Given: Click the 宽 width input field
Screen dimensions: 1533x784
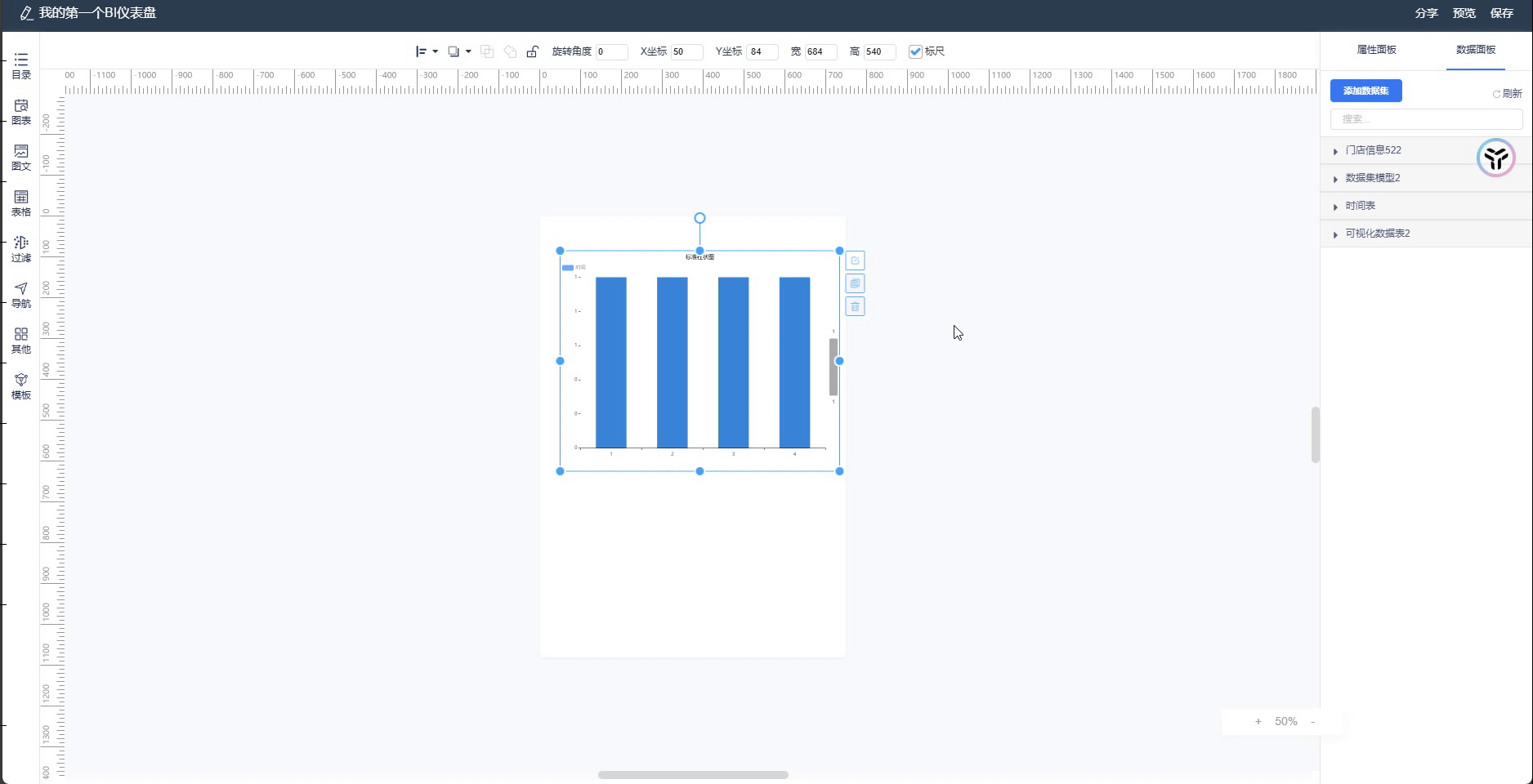Looking at the screenshot, I should (x=820, y=51).
